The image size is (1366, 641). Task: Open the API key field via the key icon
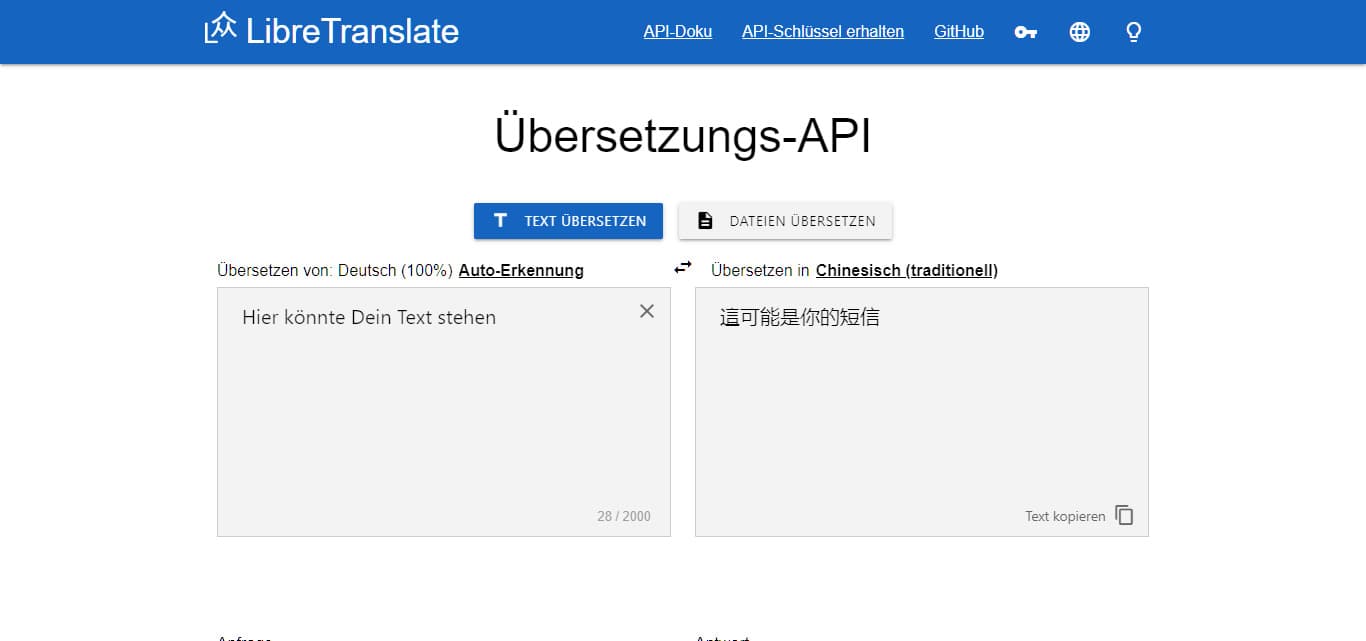click(x=1026, y=31)
